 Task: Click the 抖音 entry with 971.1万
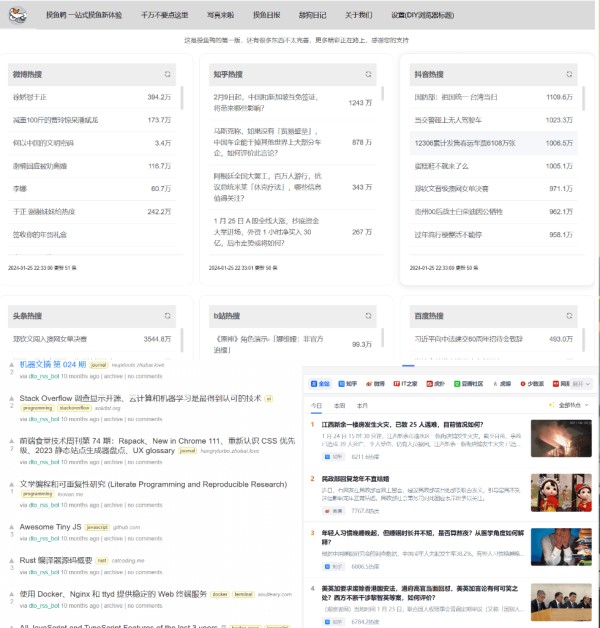point(493,189)
